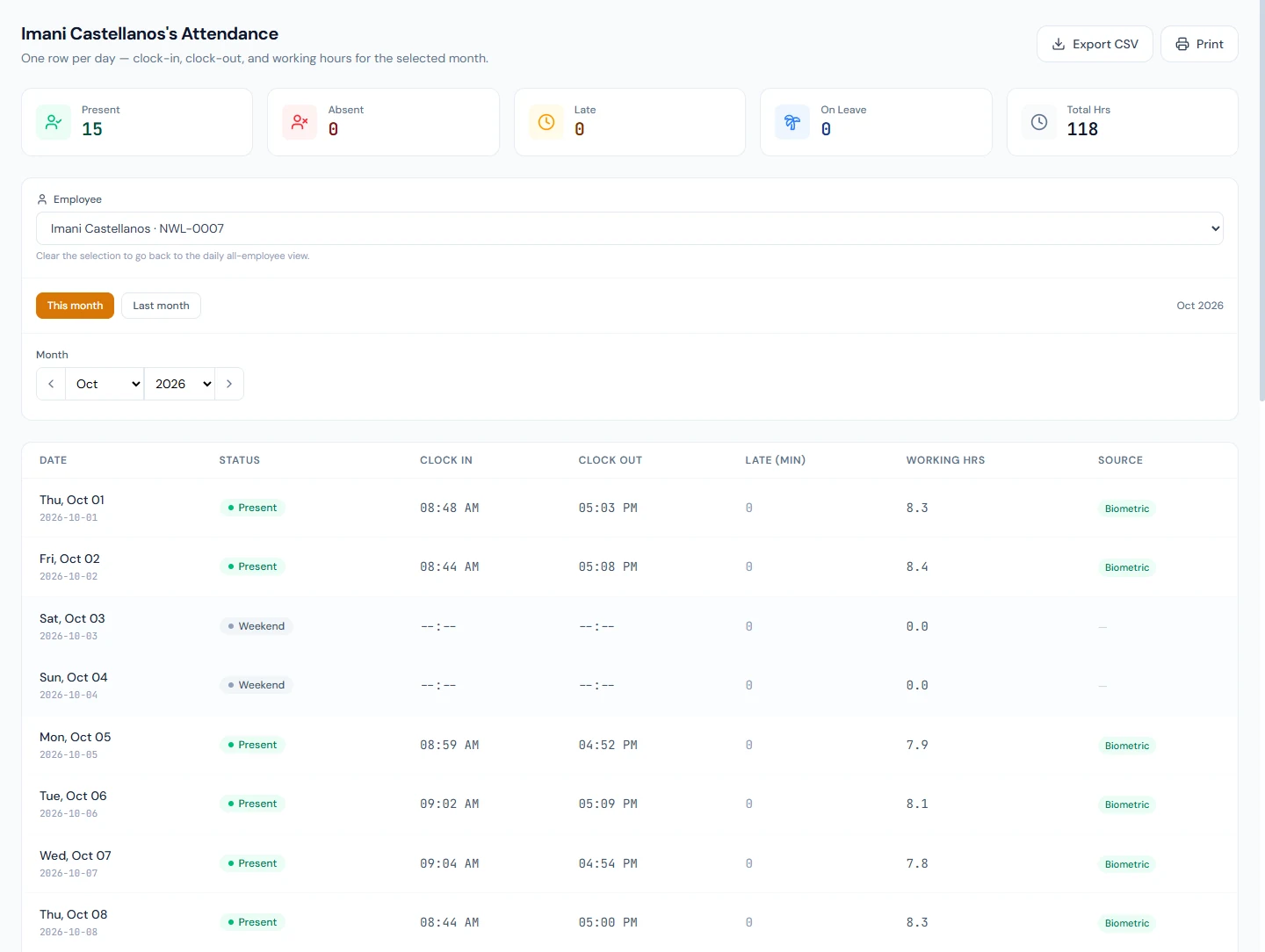
Task: Click the CLOCK OUT column header
Action: click(611, 460)
